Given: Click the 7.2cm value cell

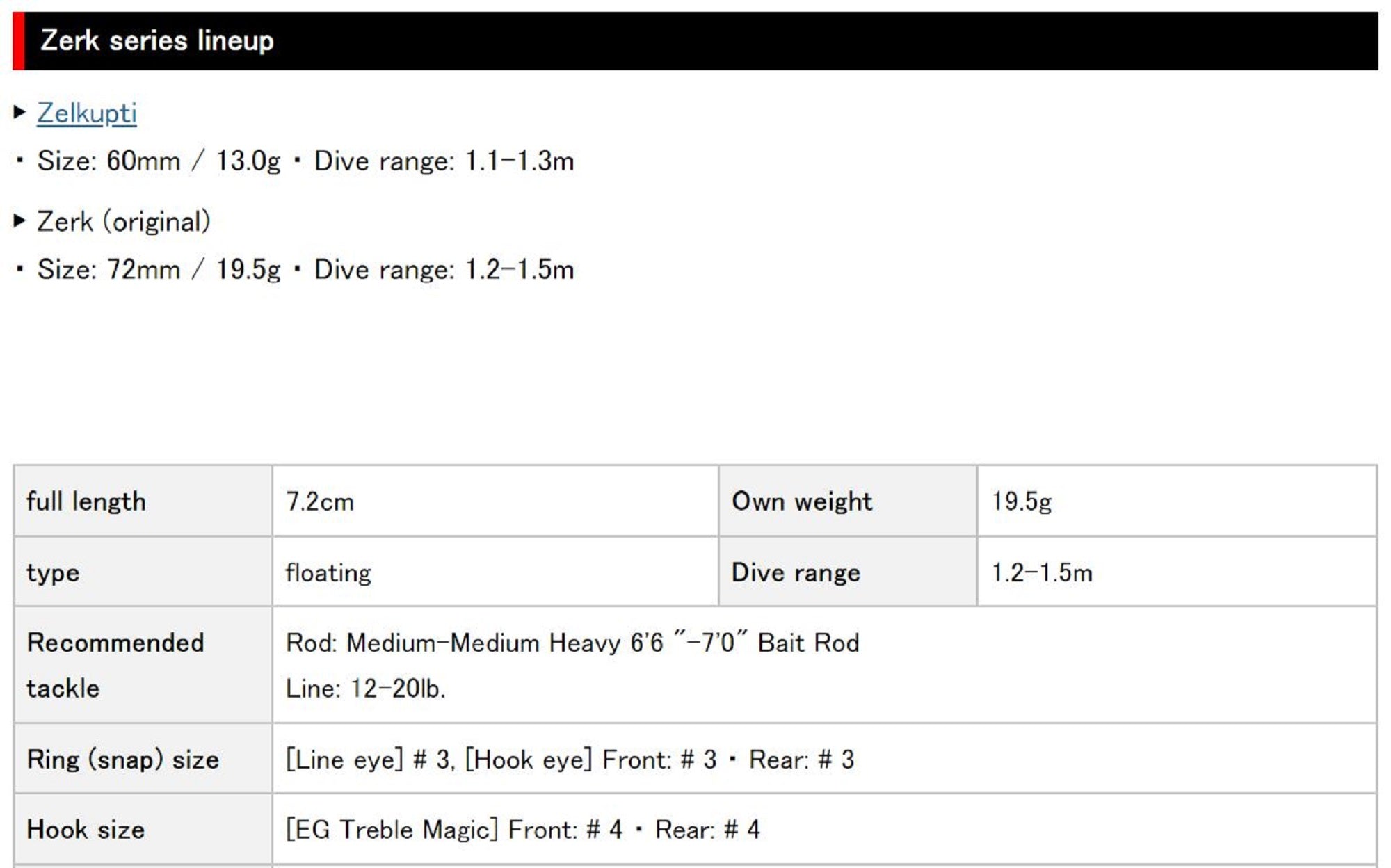Looking at the screenshot, I should click(495, 501).
